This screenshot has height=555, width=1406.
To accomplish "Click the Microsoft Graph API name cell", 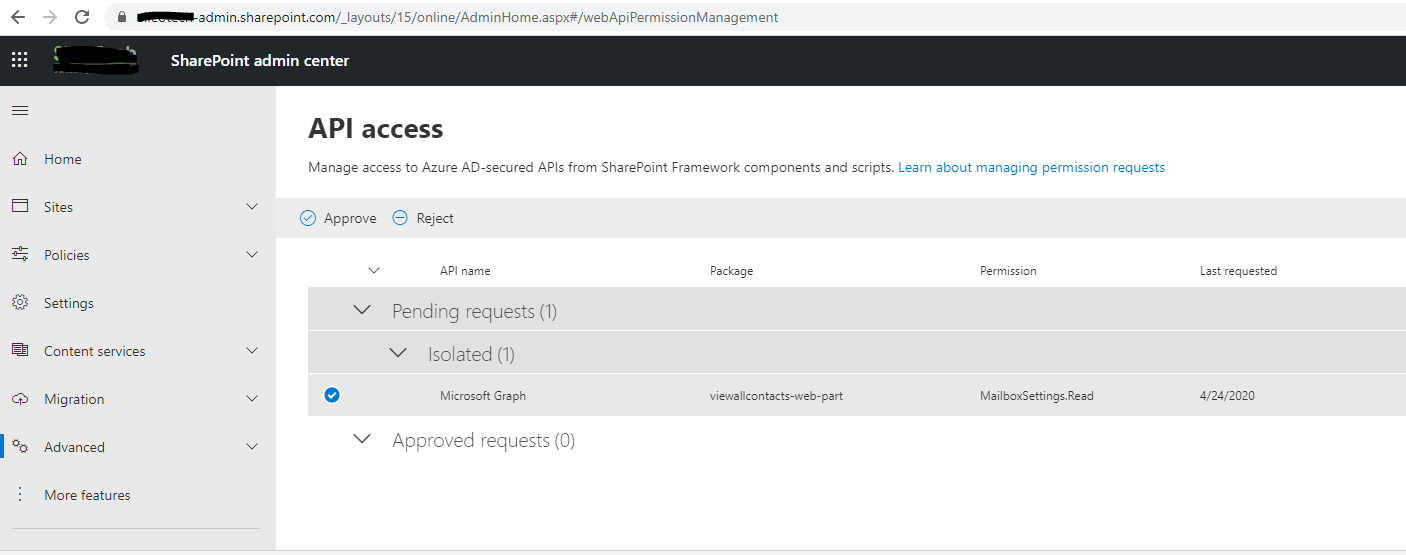I will (483, 395).
